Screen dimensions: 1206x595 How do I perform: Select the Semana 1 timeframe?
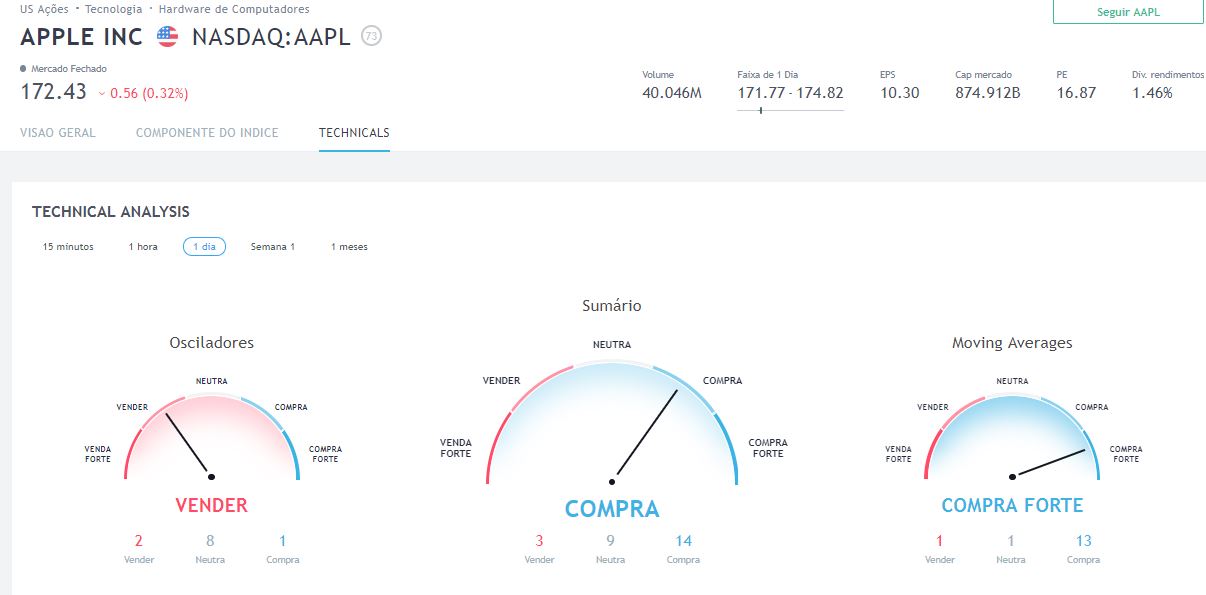273,247
